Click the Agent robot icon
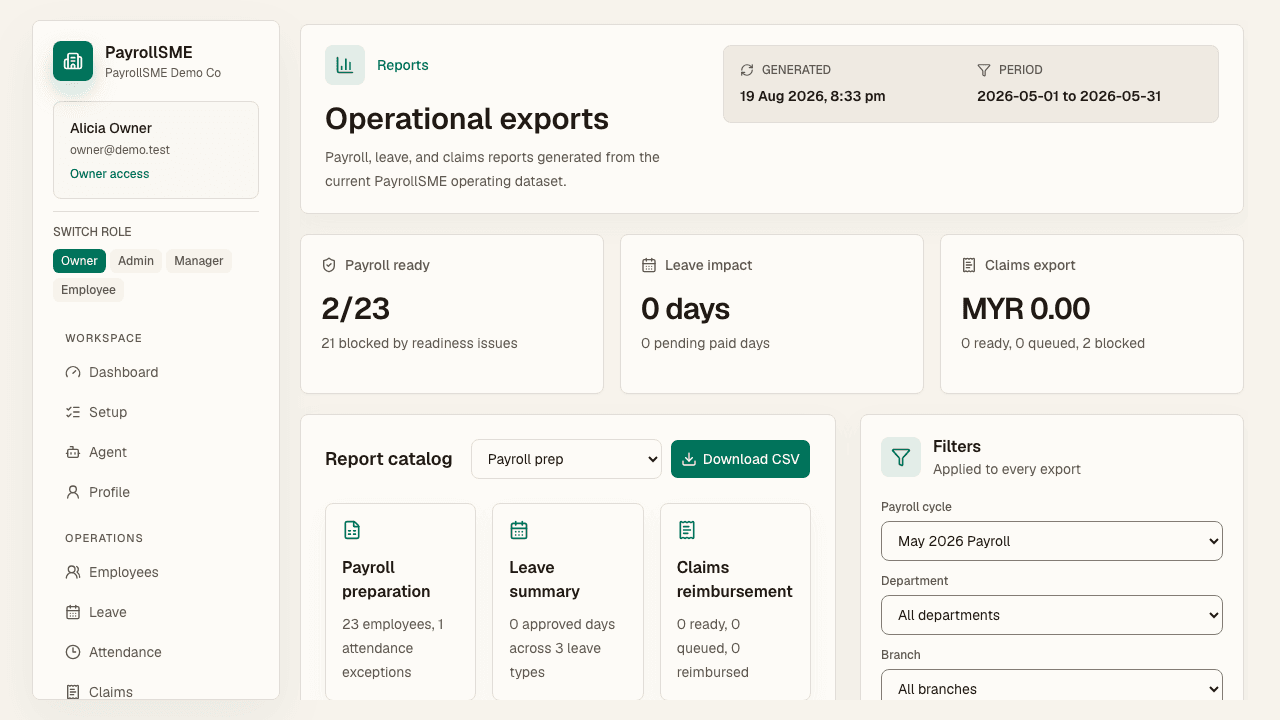This screenshot has height=720, width=1280. pos(73,452)
